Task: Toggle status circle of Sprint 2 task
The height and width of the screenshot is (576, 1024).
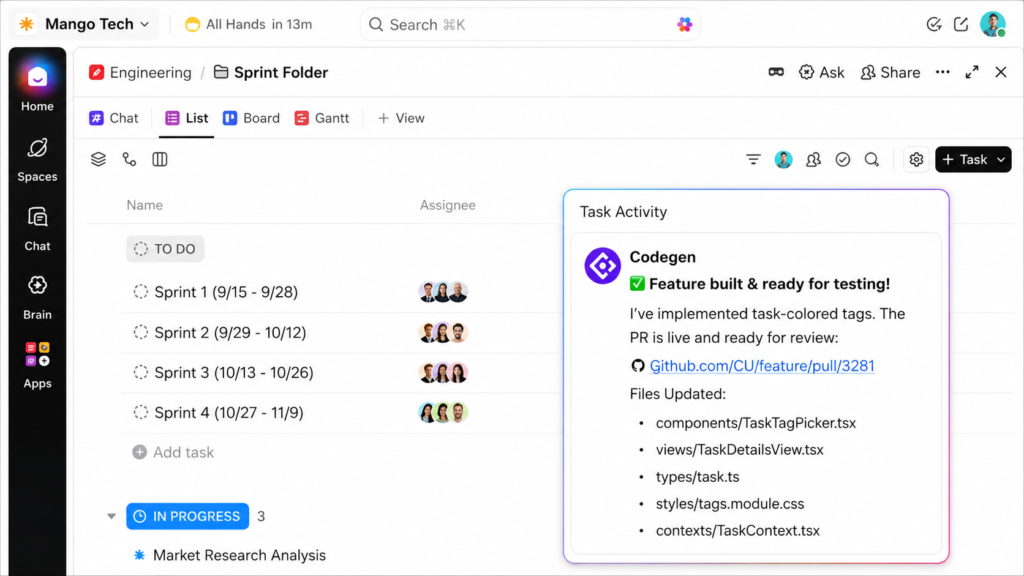Action: click(140, 332)
